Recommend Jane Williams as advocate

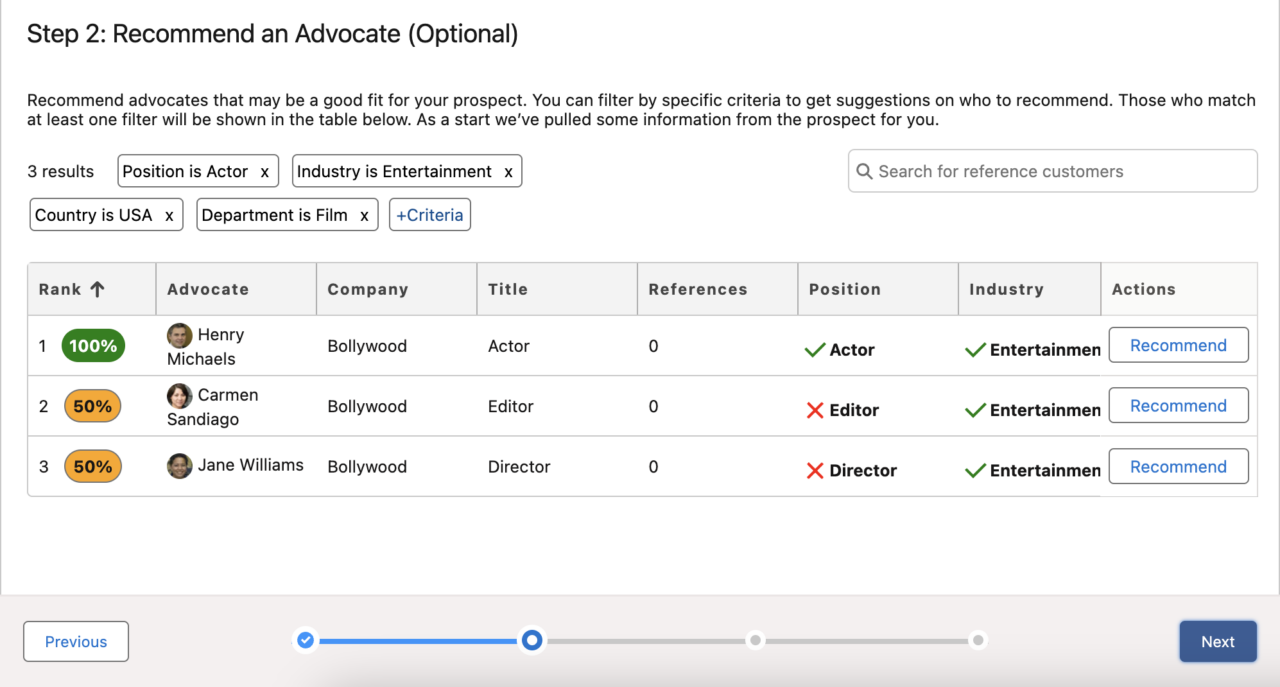1178,466
